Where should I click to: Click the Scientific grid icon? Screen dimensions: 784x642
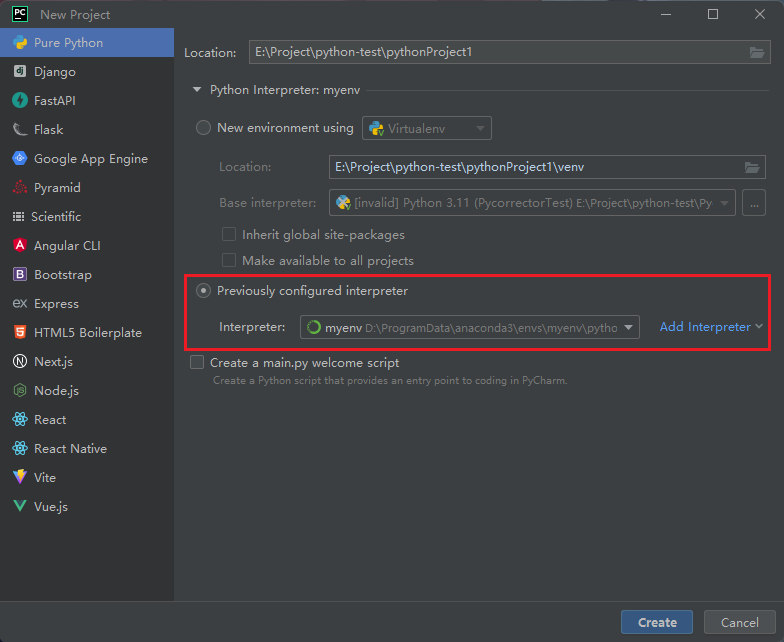[x=18, y=216]
